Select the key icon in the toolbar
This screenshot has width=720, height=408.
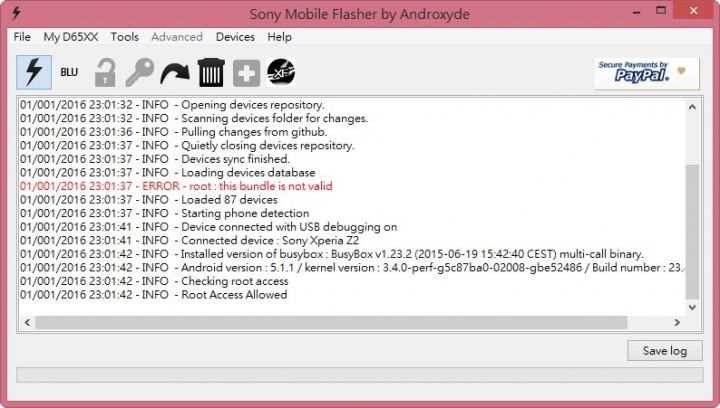coord(140,73)
